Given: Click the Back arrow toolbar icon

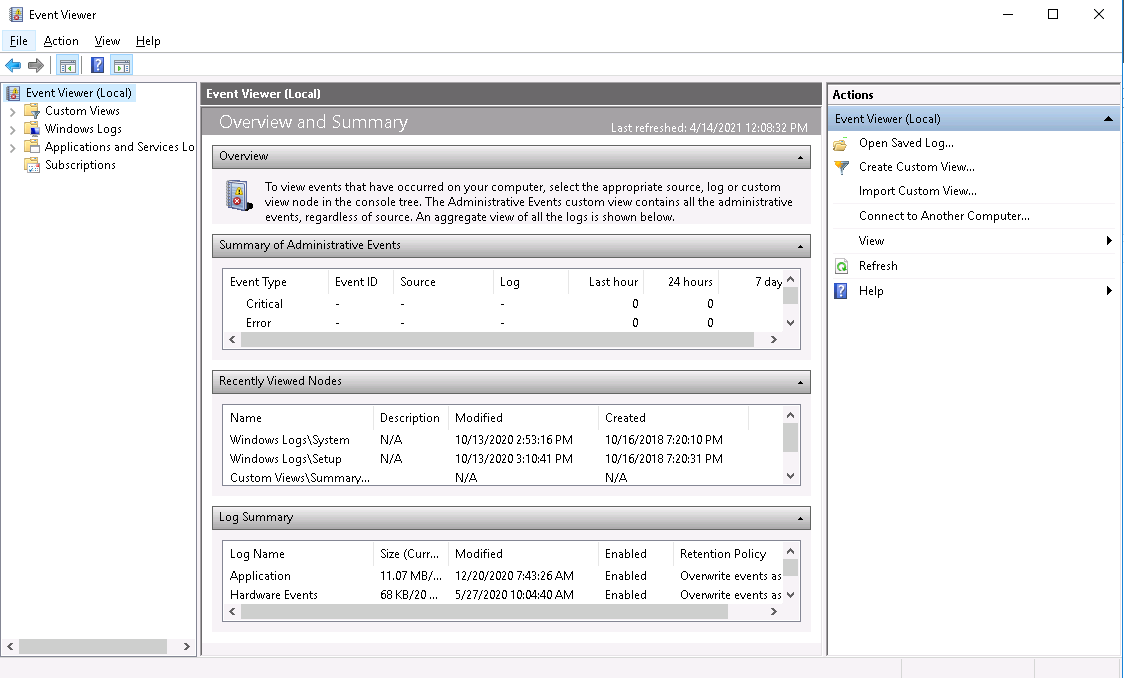Looking at the screenshot, I should pyautogui.click(x=13, y=66).
